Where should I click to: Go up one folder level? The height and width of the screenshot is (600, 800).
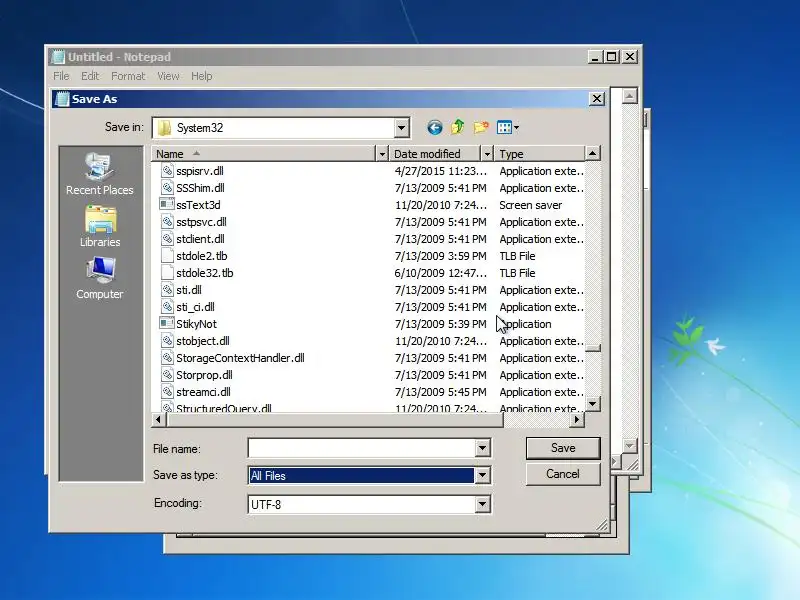coord(458,127)
